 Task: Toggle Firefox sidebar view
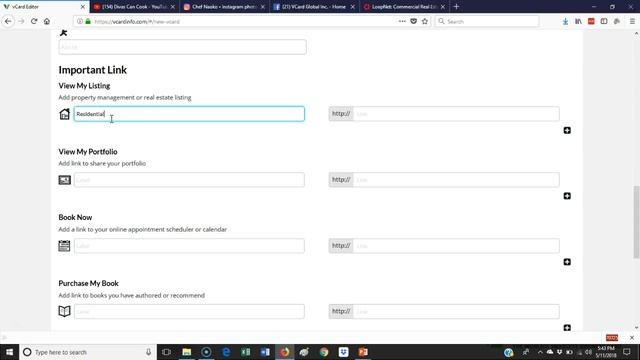click(604, 21)
